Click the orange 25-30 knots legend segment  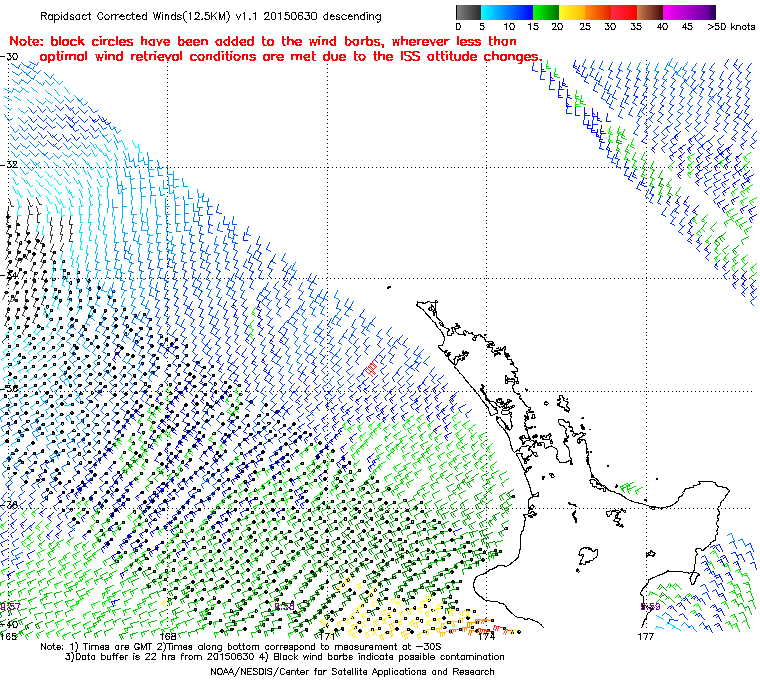(x=598, y=12)
